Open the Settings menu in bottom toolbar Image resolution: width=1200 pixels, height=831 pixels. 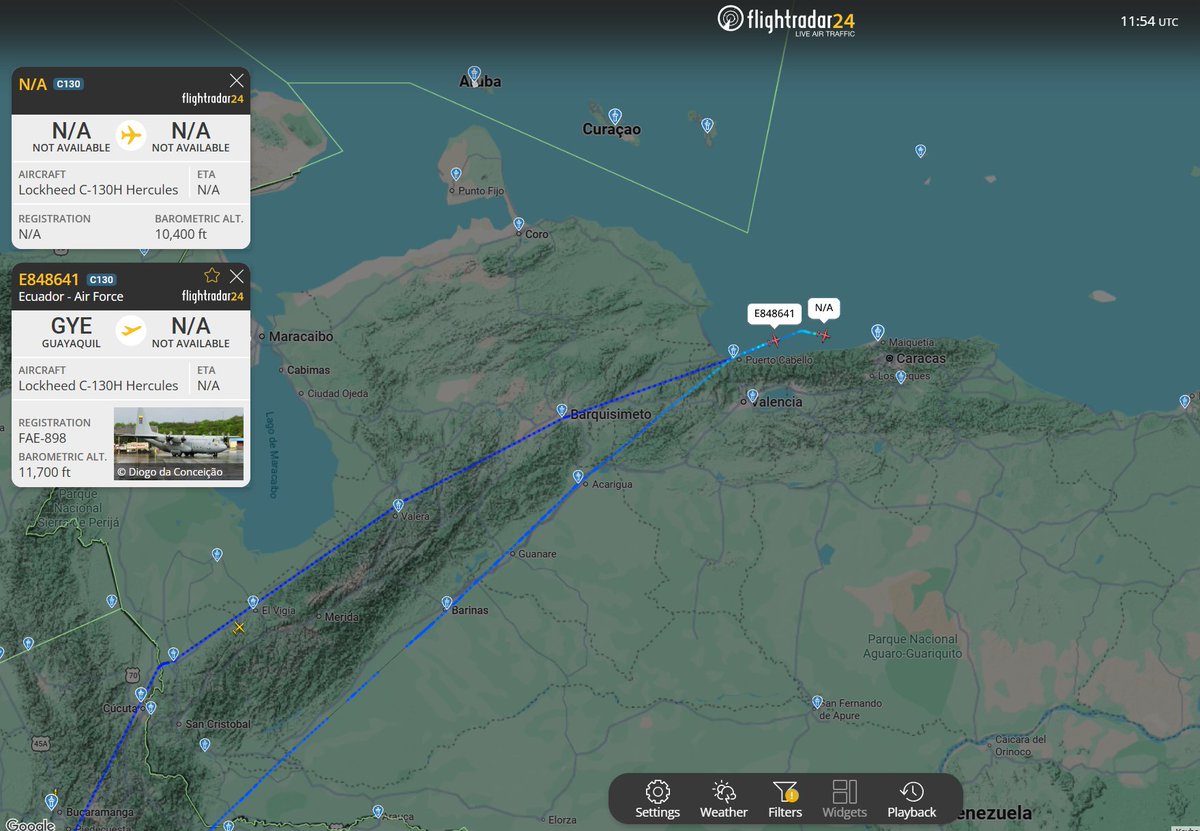click(x=657, y=799)
